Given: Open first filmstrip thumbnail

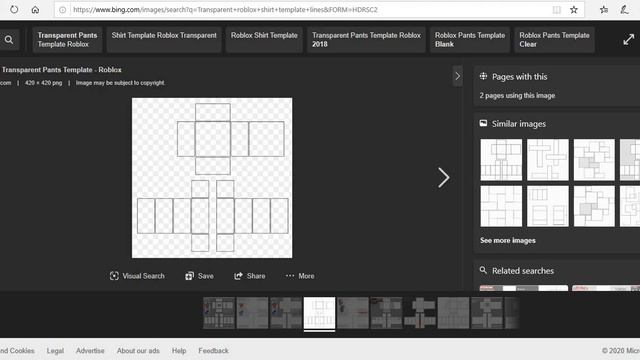Looking at the screenshot, I should tap(219, 313).
